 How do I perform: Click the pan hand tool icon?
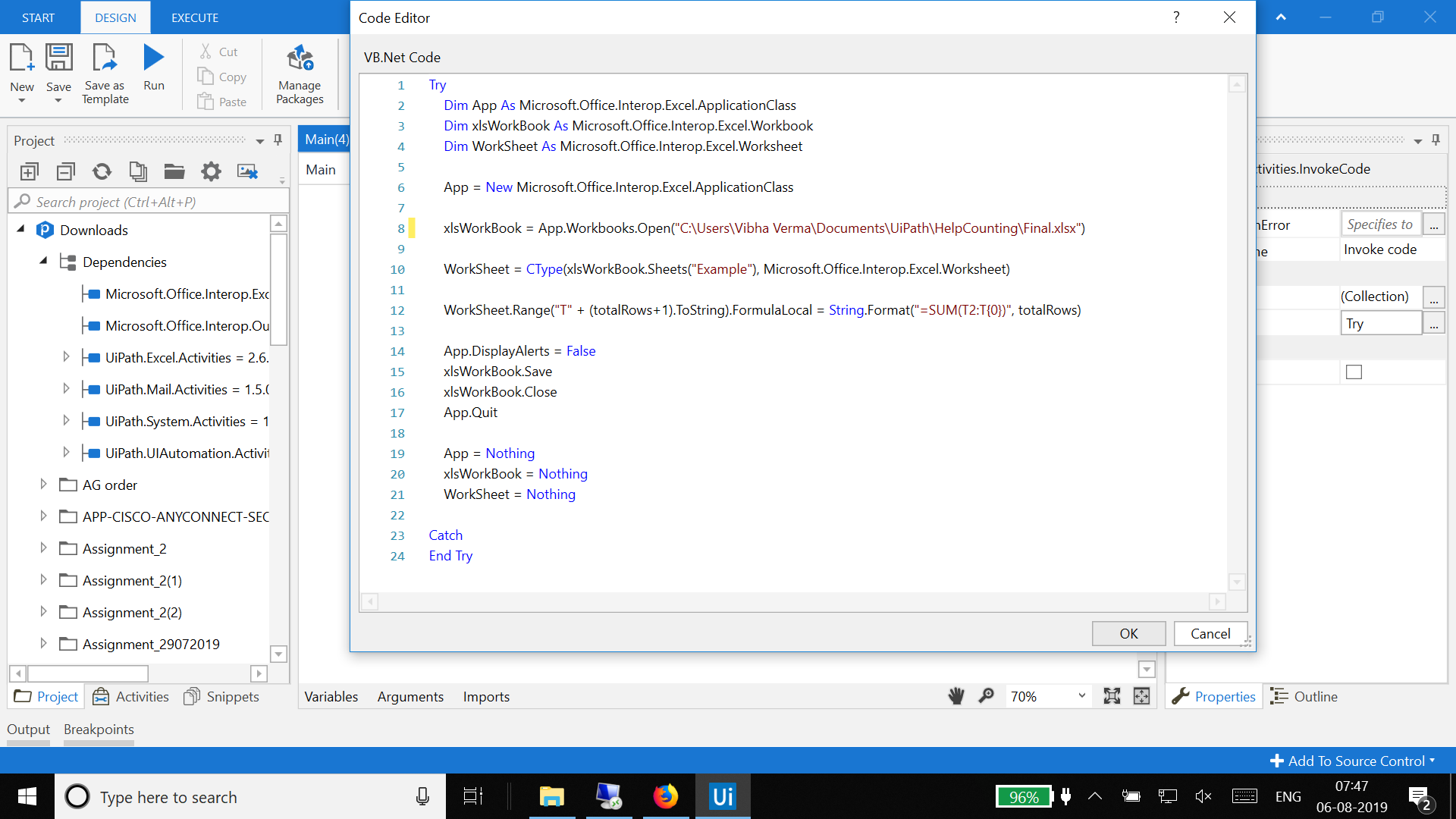[x=956, y=696]
